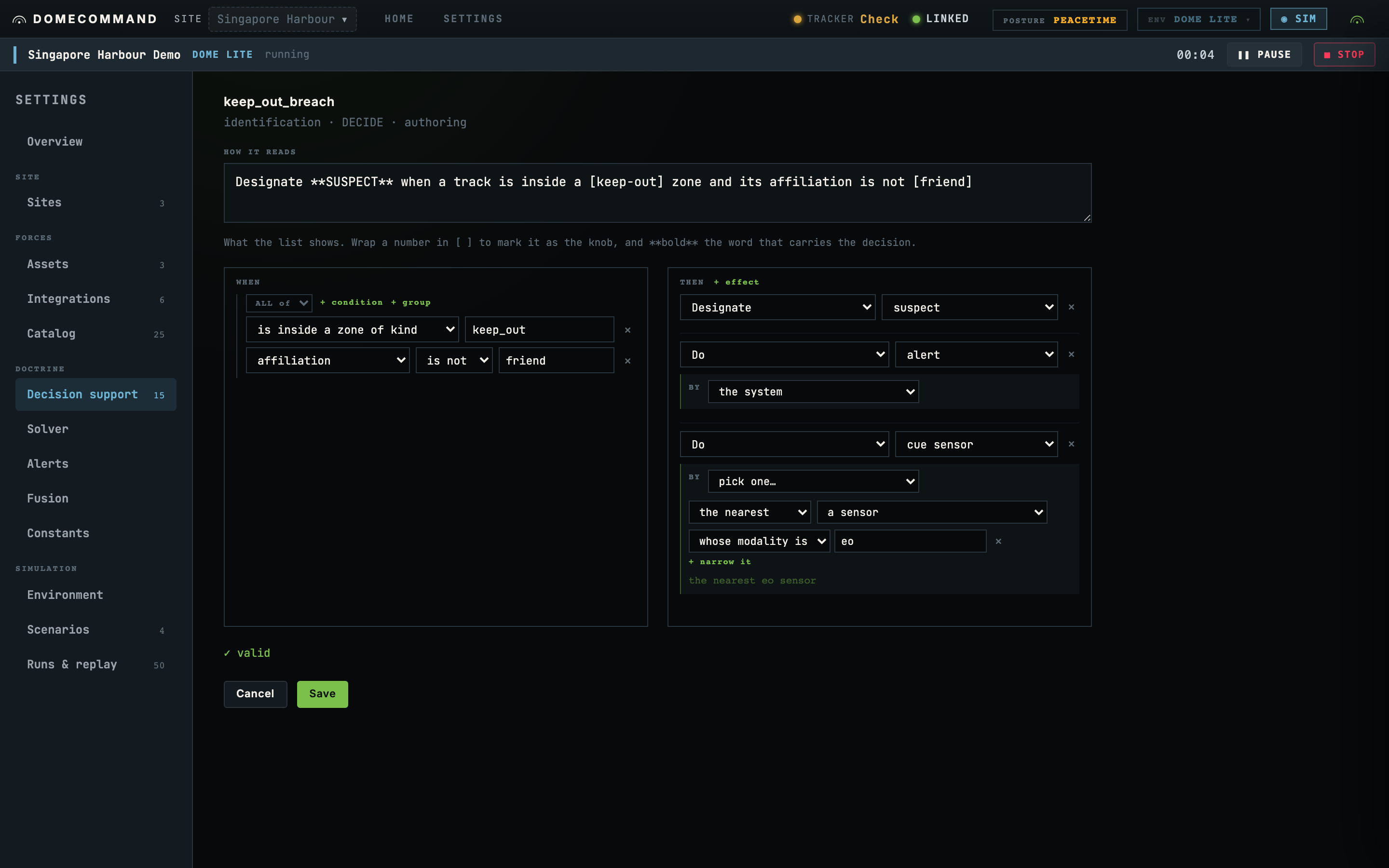Remove the keep_out zone condition
Image resolution: width=1389 pixels, height=868 pixels.
(627, 330)
